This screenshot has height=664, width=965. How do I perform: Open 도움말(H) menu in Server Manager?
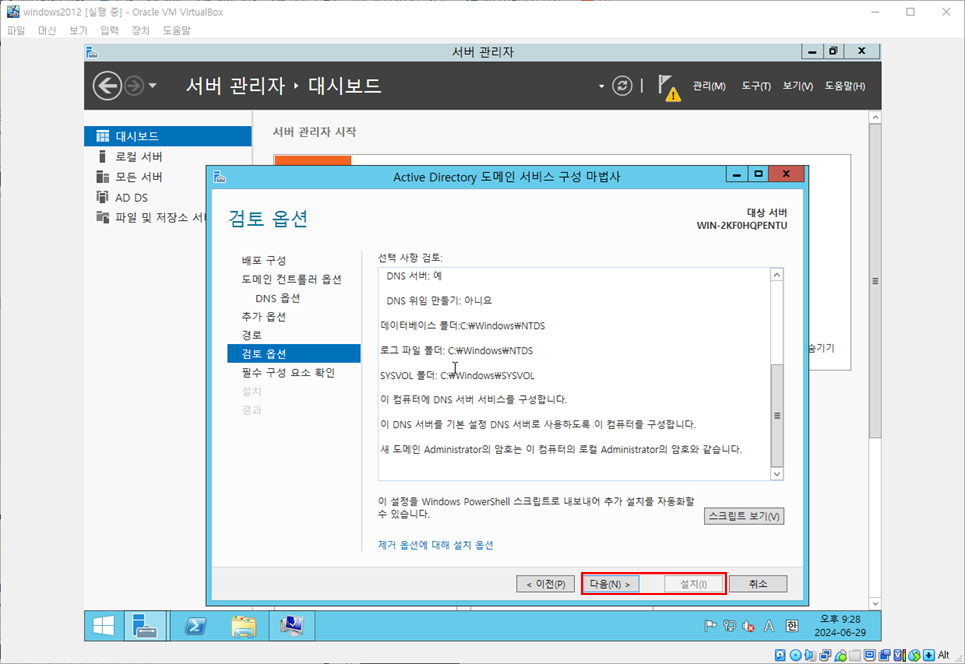pyautogui.click(x=845, y=86)
